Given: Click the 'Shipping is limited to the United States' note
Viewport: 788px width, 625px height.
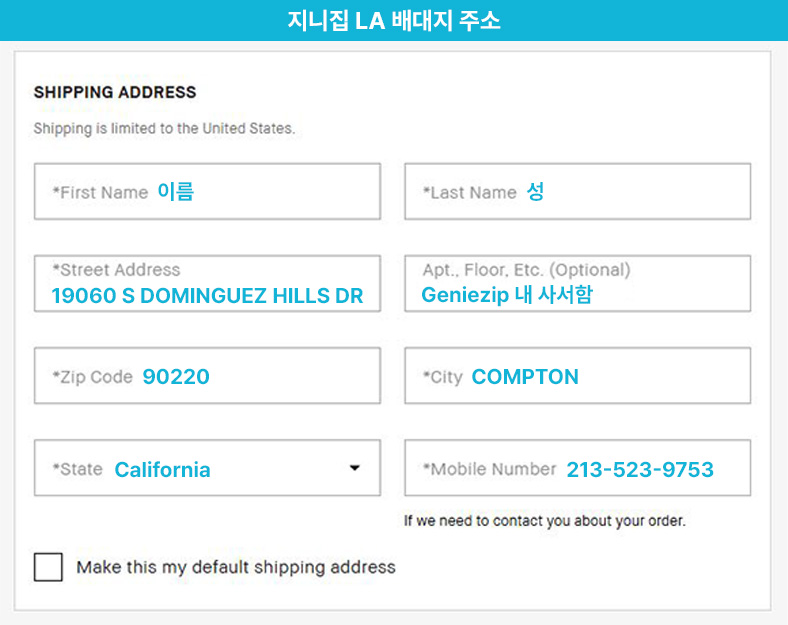Looking at the screenshot, I should point(164,129).
